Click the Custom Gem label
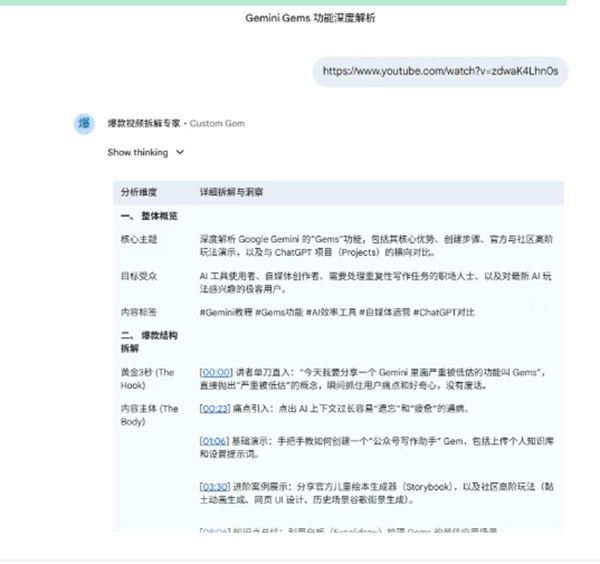600x564 pixels. [x=217, y=123]
